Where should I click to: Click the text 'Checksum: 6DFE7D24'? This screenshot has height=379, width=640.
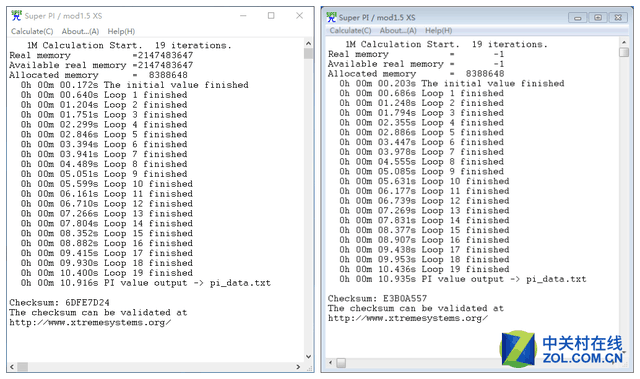(x=60, y=303)
